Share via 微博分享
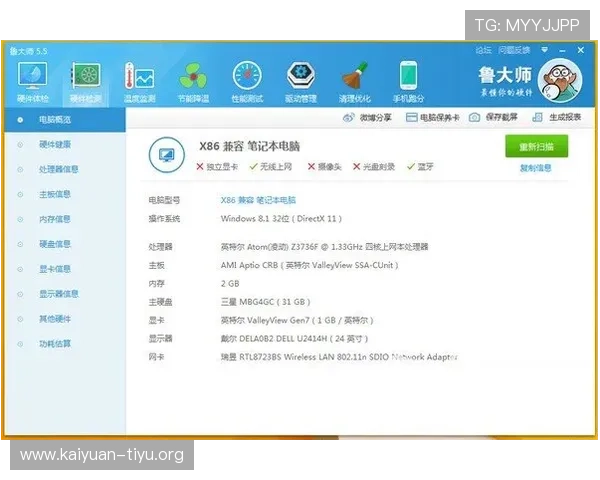This screenshot has height=480, width=600. pos(367,118)
